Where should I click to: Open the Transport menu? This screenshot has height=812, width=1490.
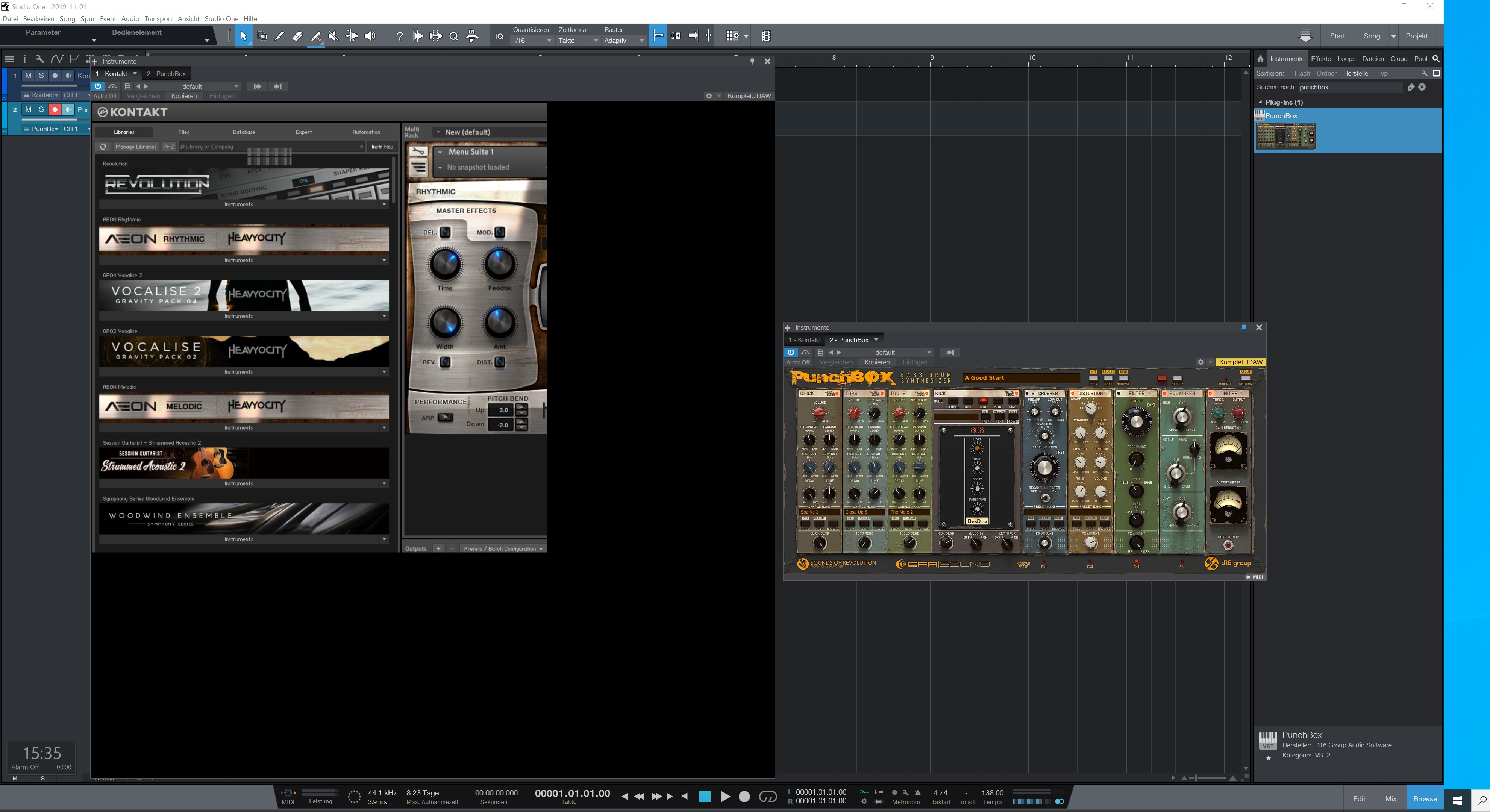pos(158,18)
